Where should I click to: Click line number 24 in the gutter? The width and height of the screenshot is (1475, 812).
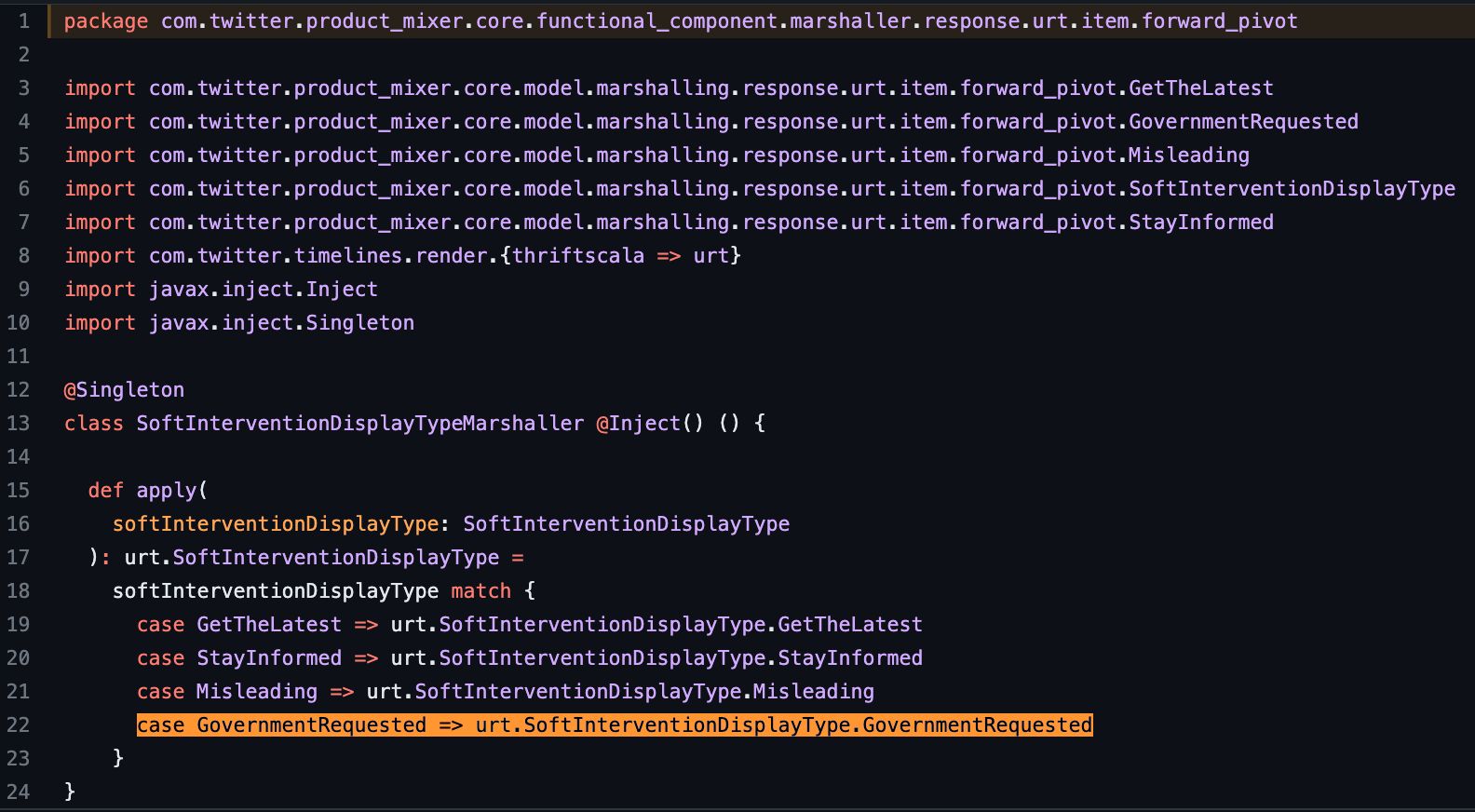pyautogui.click(x=19, y=792)
